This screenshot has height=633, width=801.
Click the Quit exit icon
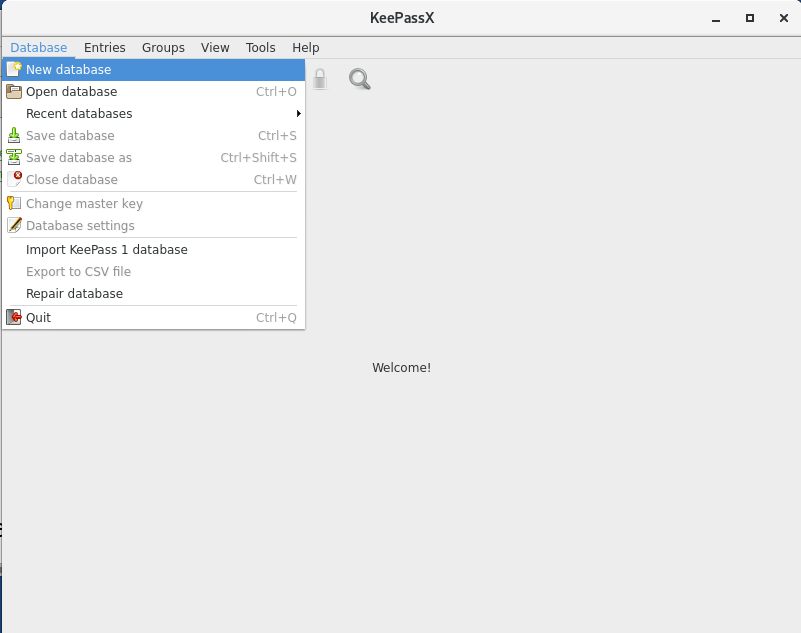[x=14, y=317]
